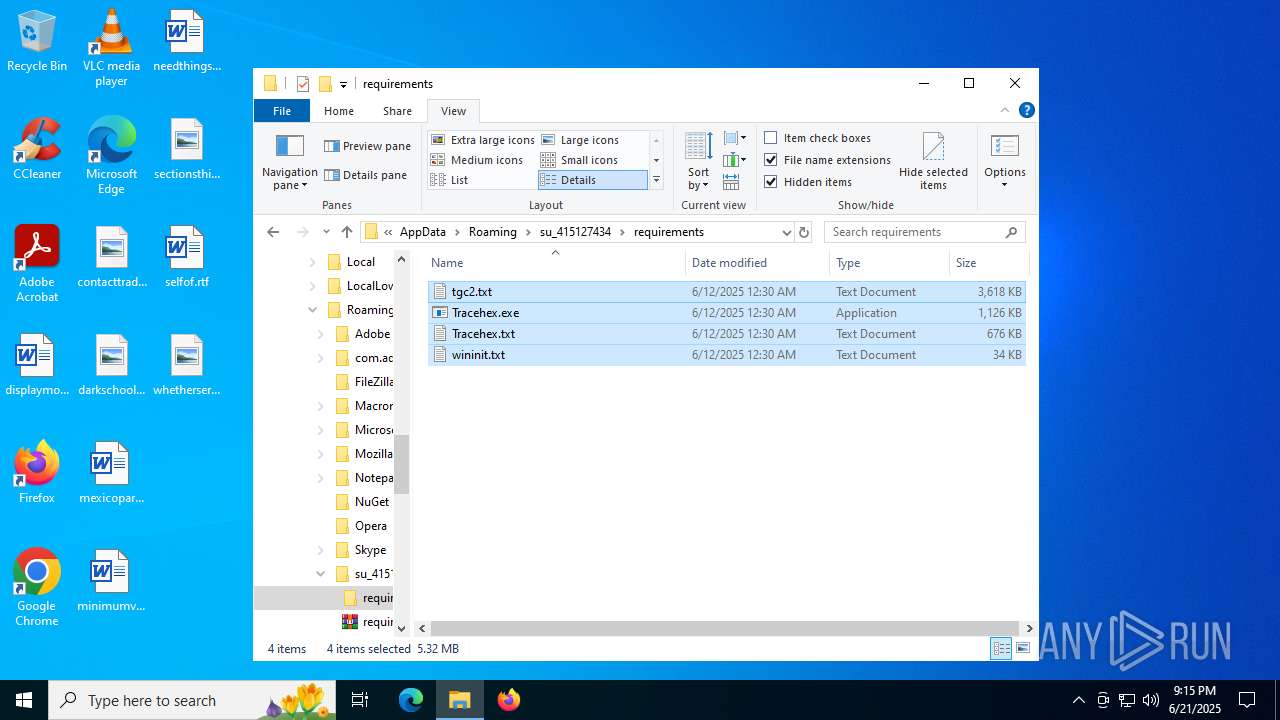
Task: Switch to large thumbnails view in status bar
Action: [1023, 648]
